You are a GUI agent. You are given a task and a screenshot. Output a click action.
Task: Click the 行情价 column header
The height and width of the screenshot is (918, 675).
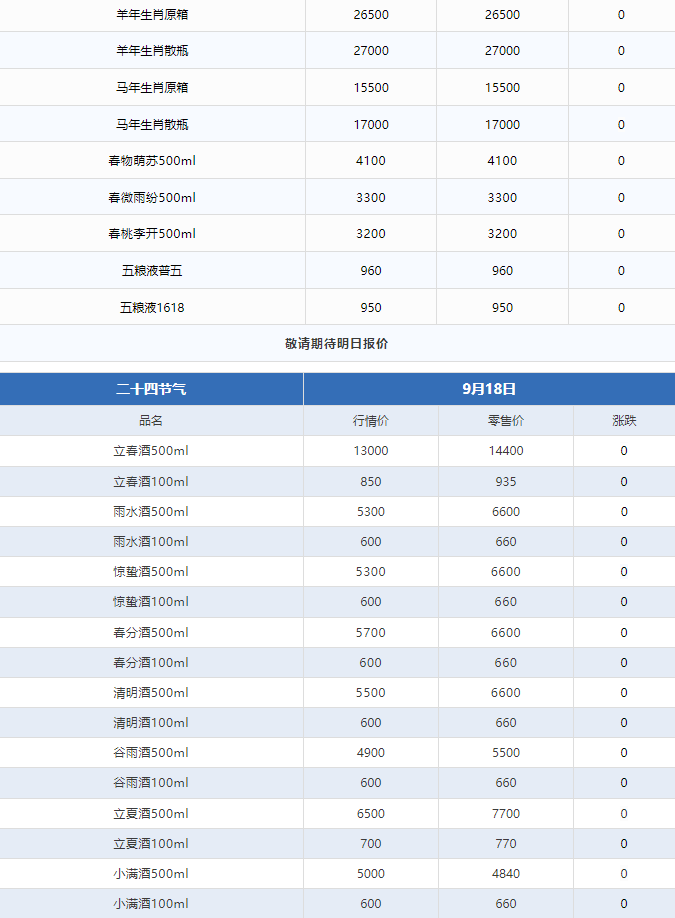click(371, 421)
